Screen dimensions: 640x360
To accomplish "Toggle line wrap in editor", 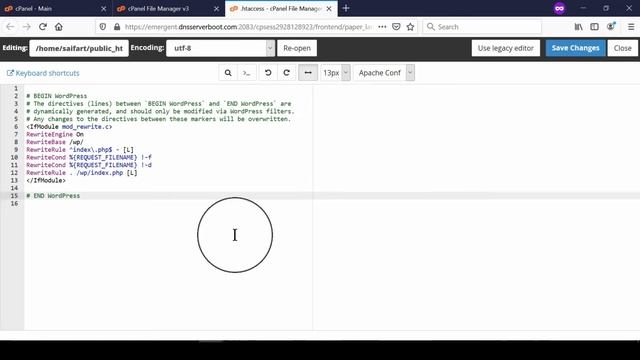I will click(308, 73).
